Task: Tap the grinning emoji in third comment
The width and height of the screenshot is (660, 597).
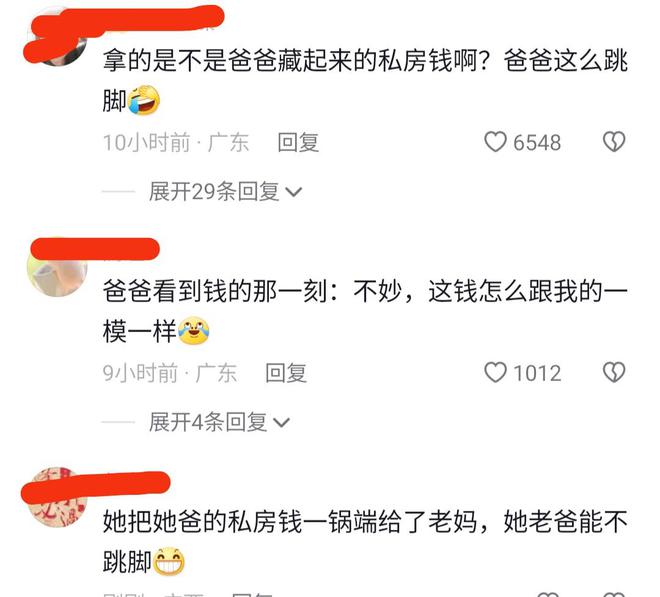Action: [x=169, y=561]
